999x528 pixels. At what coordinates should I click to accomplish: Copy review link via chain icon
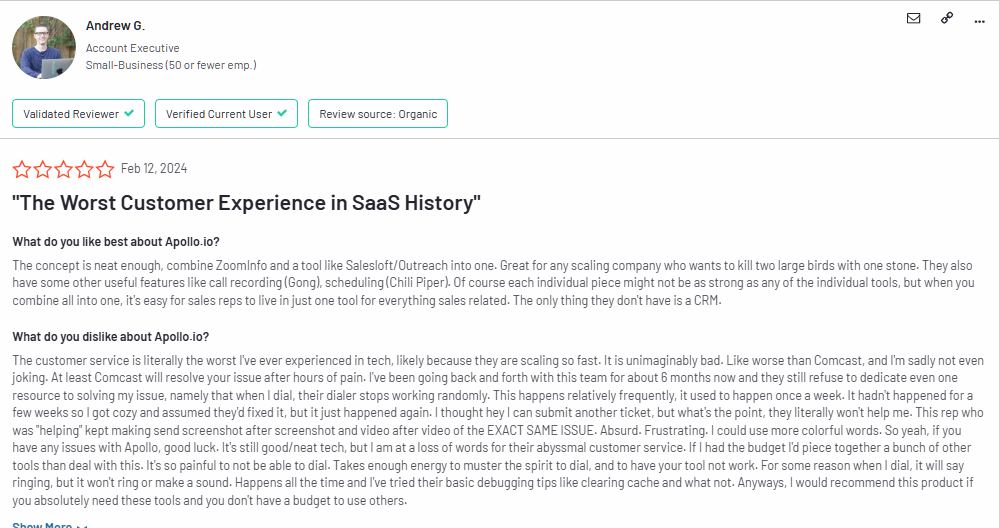coord(947,18)
